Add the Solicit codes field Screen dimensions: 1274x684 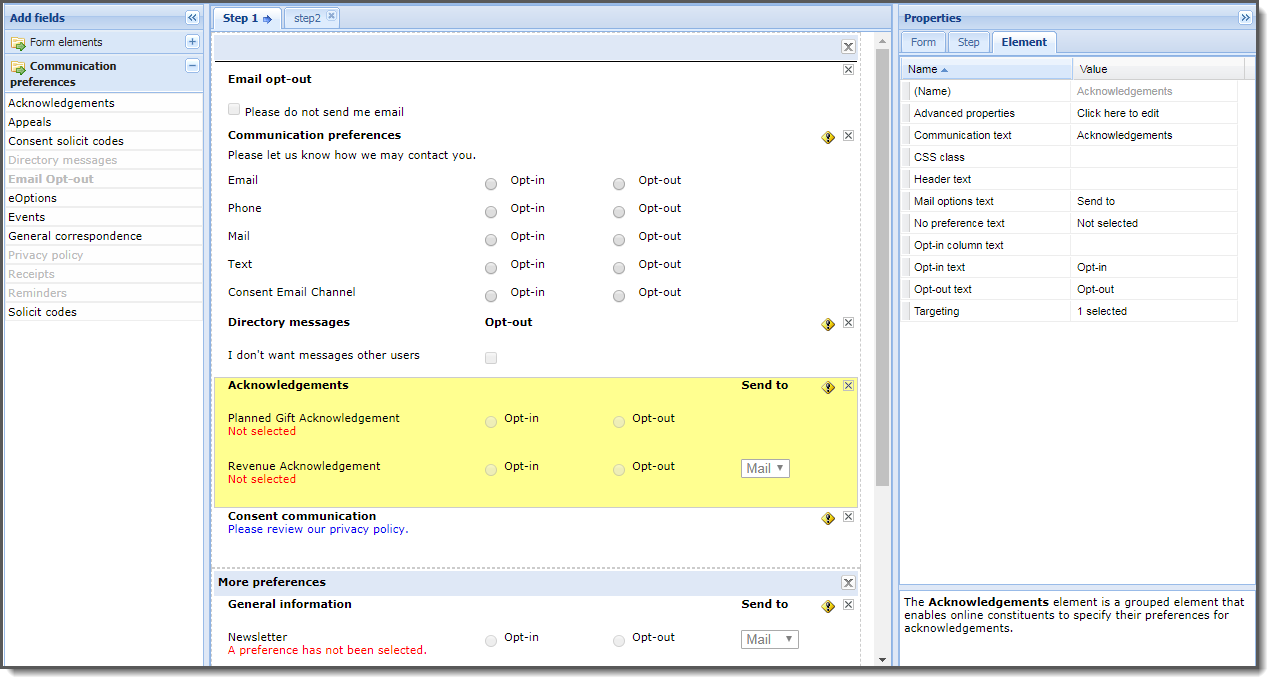104,312
